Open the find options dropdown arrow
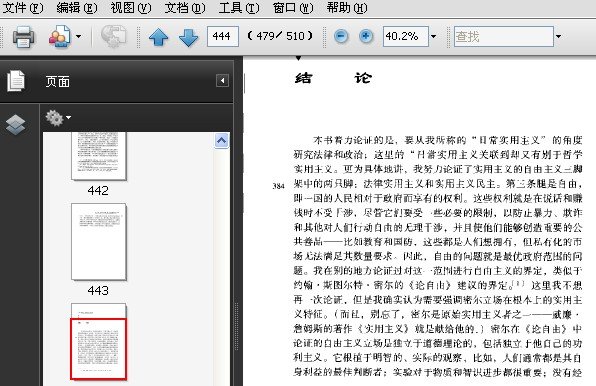 (558, 36)
